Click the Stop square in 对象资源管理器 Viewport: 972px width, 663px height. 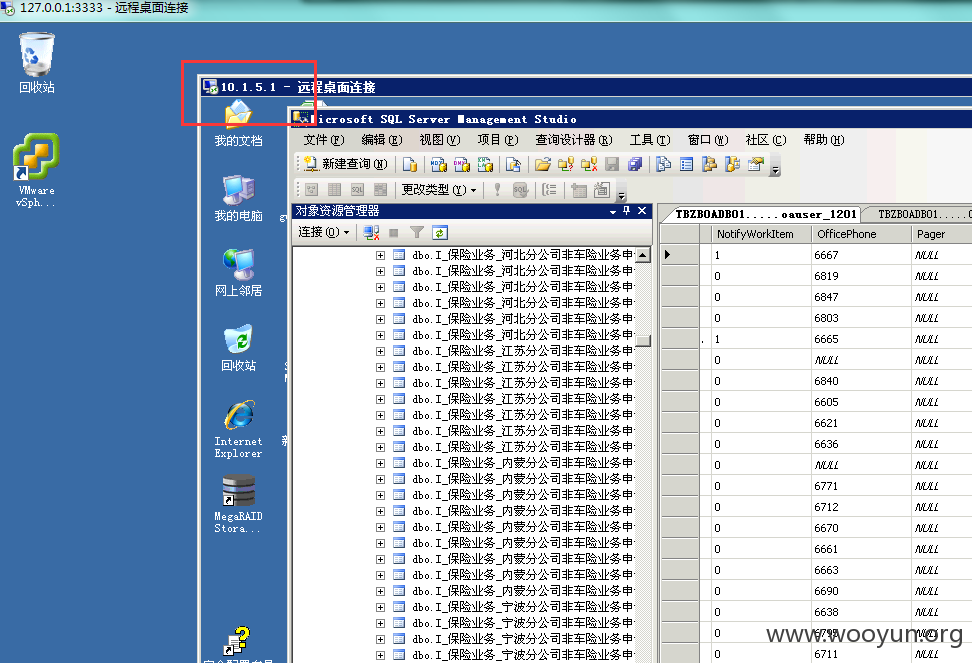(394, 233)
